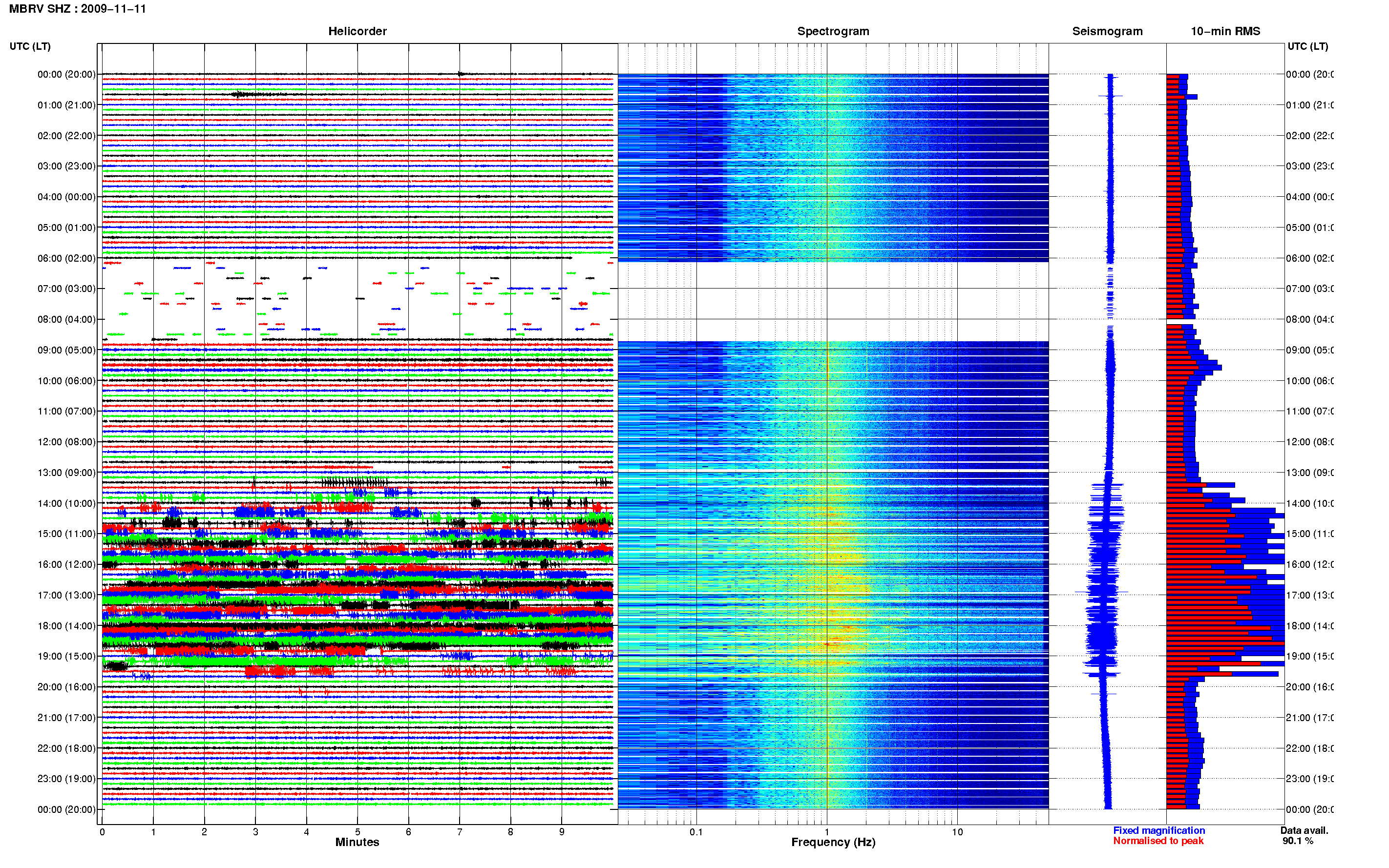Click the left 09:00 (05:00) time label
This screenshot has height=868, width=1389.
click(66, 350)
